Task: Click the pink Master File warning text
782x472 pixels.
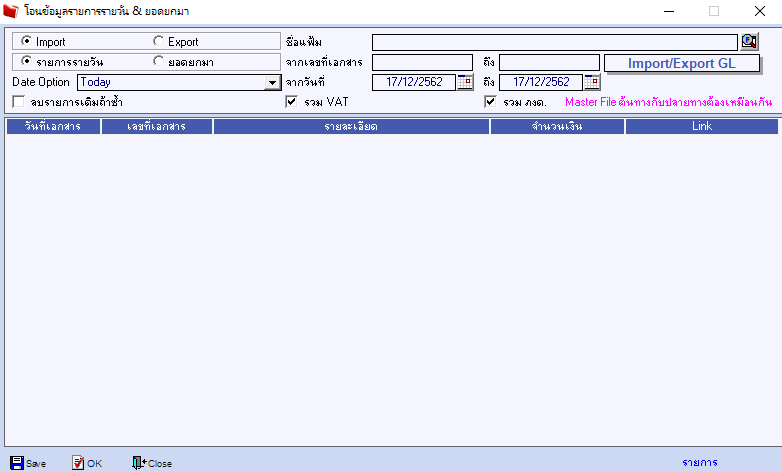Action: tap(668, 102)
